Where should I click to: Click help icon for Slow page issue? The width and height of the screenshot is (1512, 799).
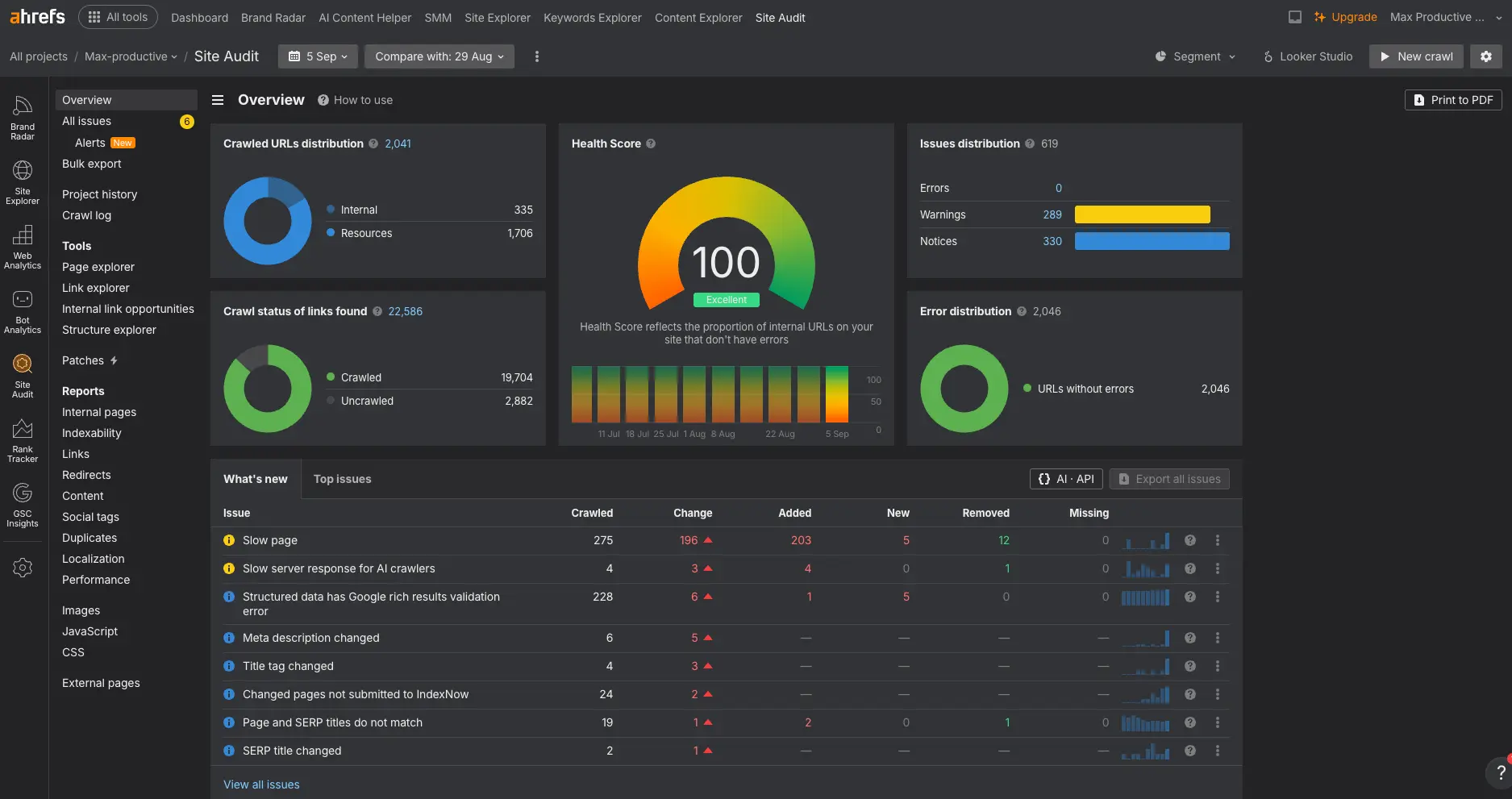tap(1190, 540)
